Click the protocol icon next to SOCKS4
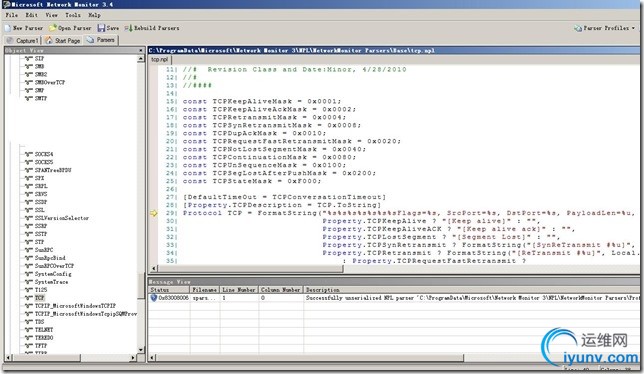Viewport: 644px width, 374px height. click(29, 154)
